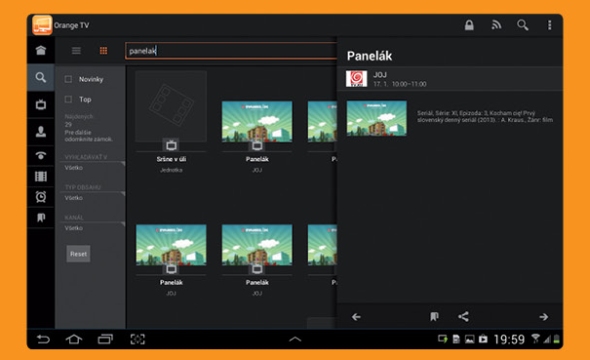The width and height of the screenshot is (590, 360).
Task: Select the search icon in sidebar
Action: click(x=41, y=77)
